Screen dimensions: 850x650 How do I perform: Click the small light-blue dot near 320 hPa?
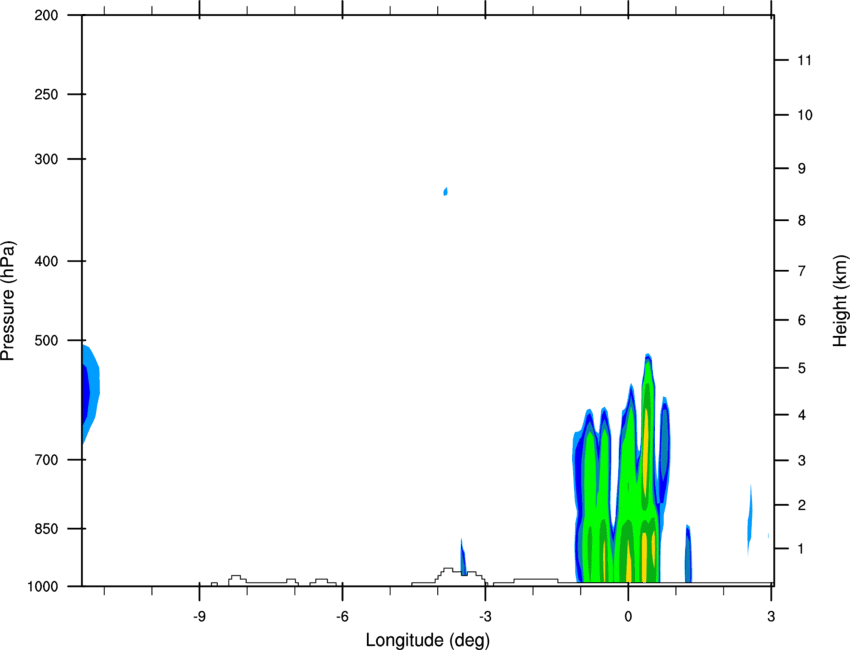pos(446,191)
